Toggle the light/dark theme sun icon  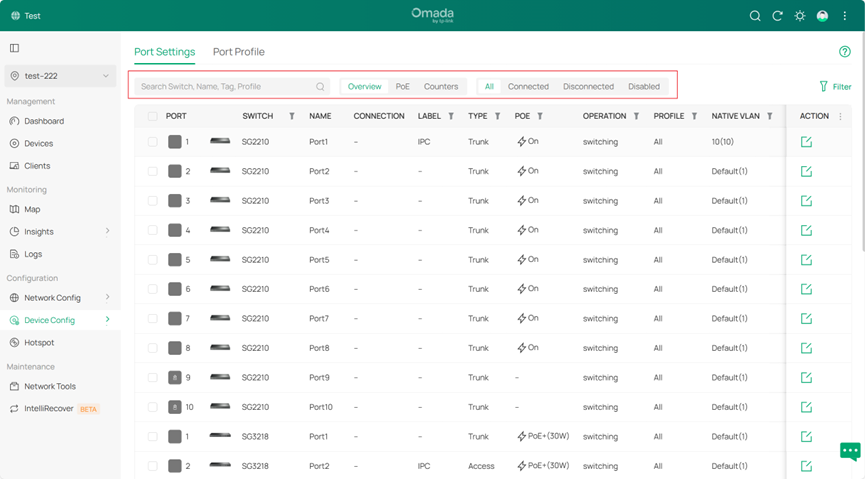799,16
